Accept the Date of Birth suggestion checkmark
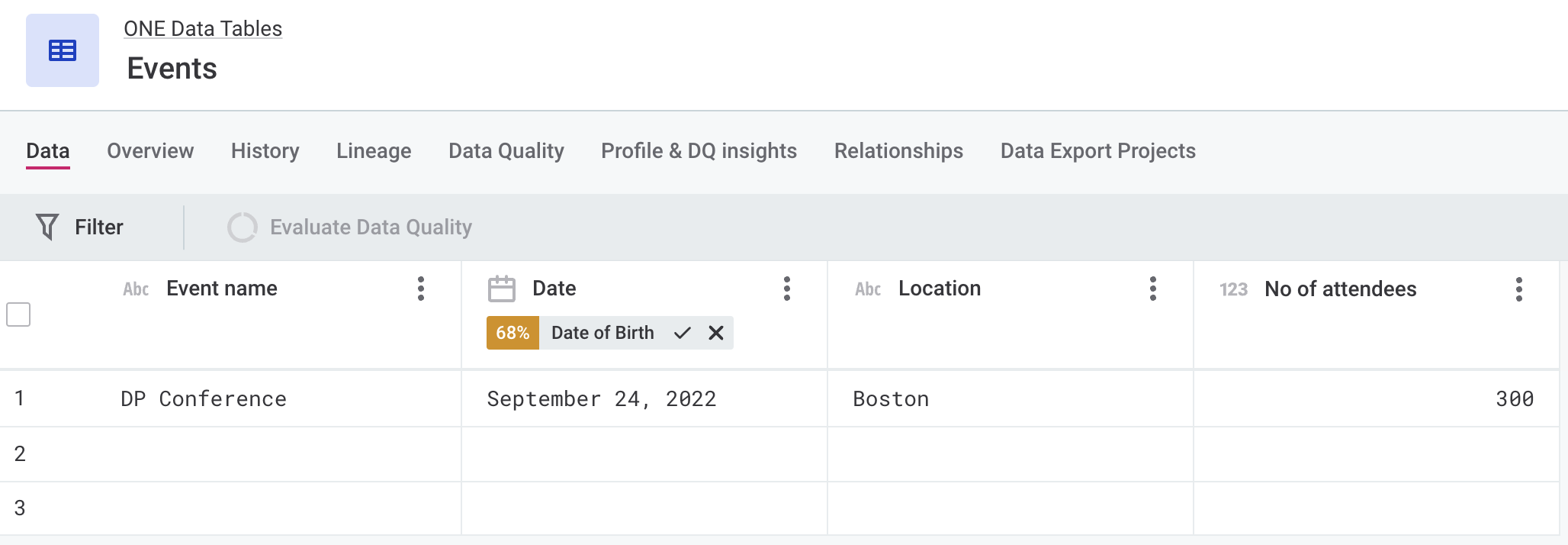The image size is (1568, 545). [683, 333]
